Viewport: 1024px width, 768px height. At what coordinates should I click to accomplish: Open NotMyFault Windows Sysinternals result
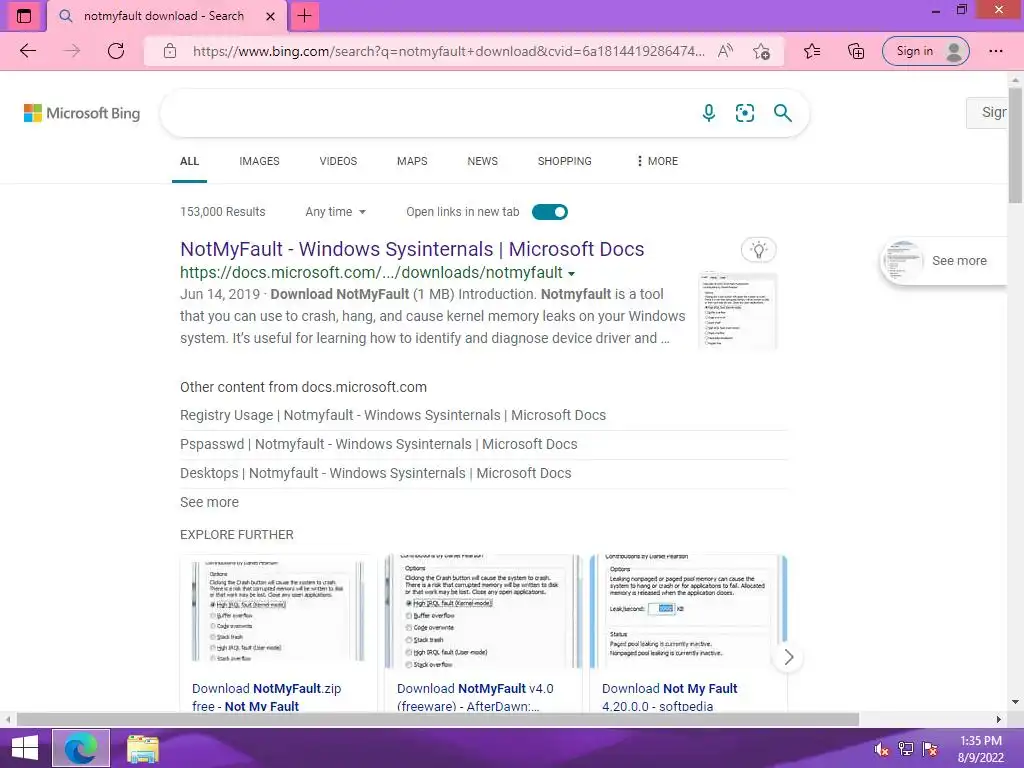(x=412, y=249)
